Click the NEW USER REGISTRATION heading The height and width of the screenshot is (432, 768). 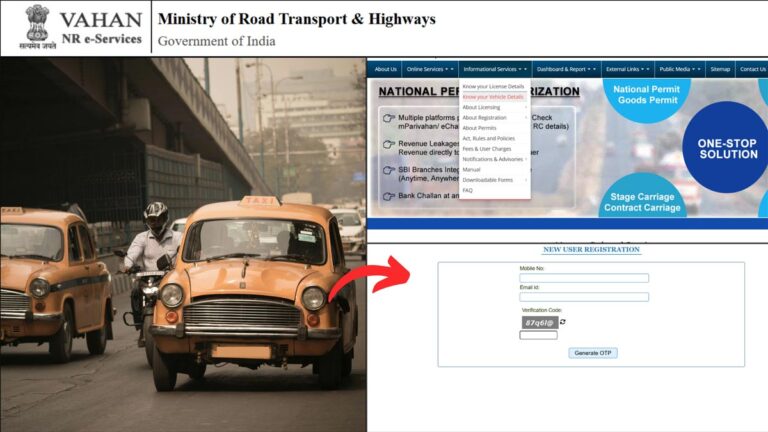pos(591,250)
